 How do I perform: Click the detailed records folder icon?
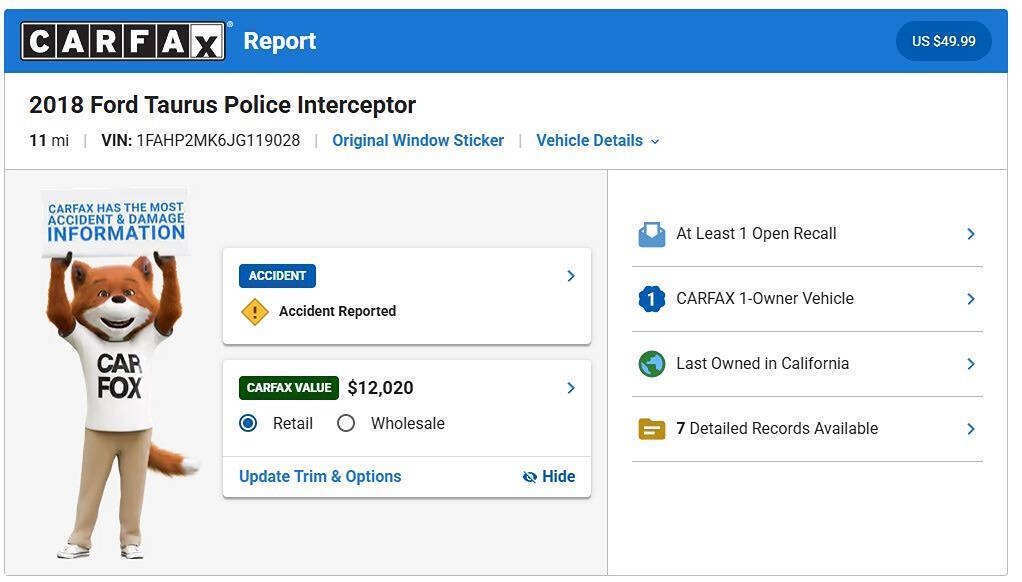click(x=651, y=429)
